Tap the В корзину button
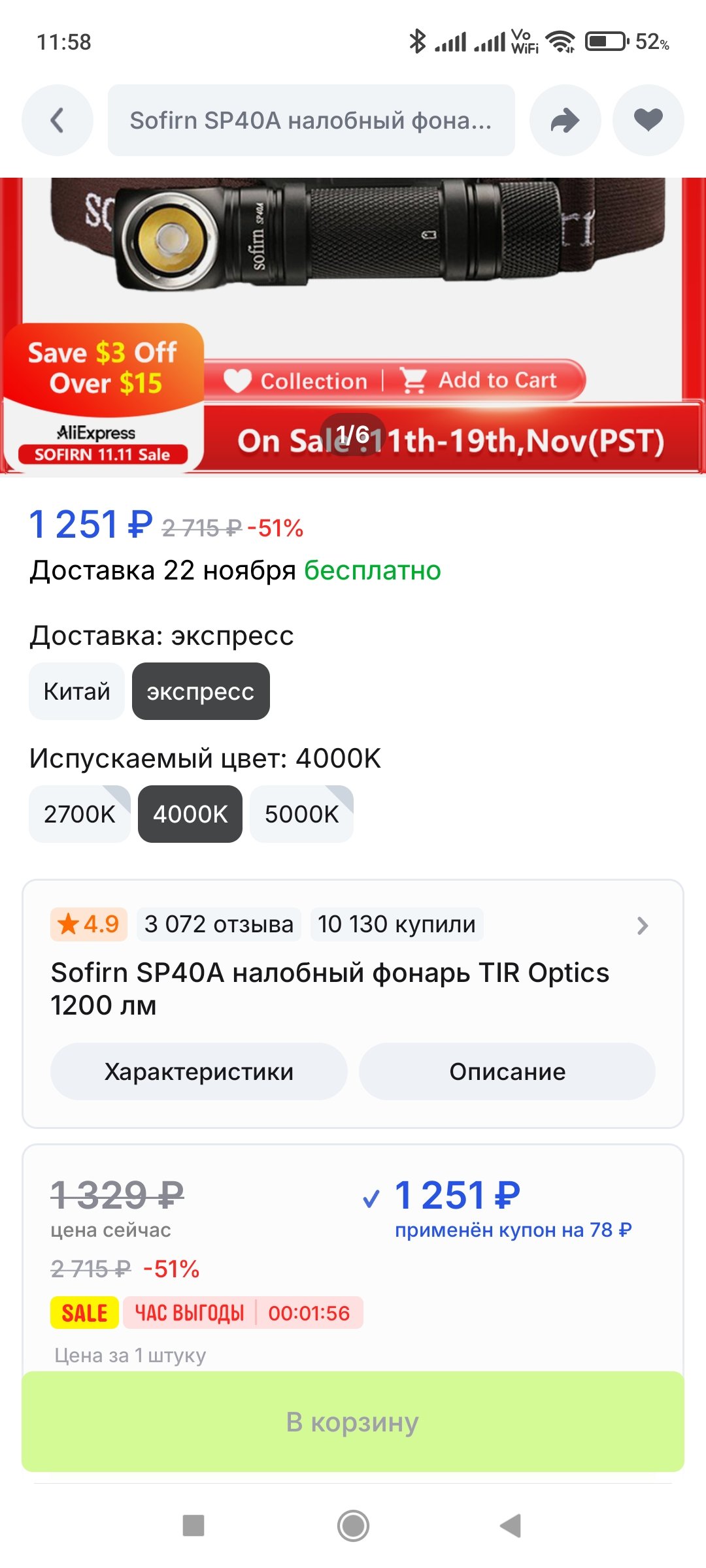The height and width of the screenshot is (1568, 706). 353,1422
